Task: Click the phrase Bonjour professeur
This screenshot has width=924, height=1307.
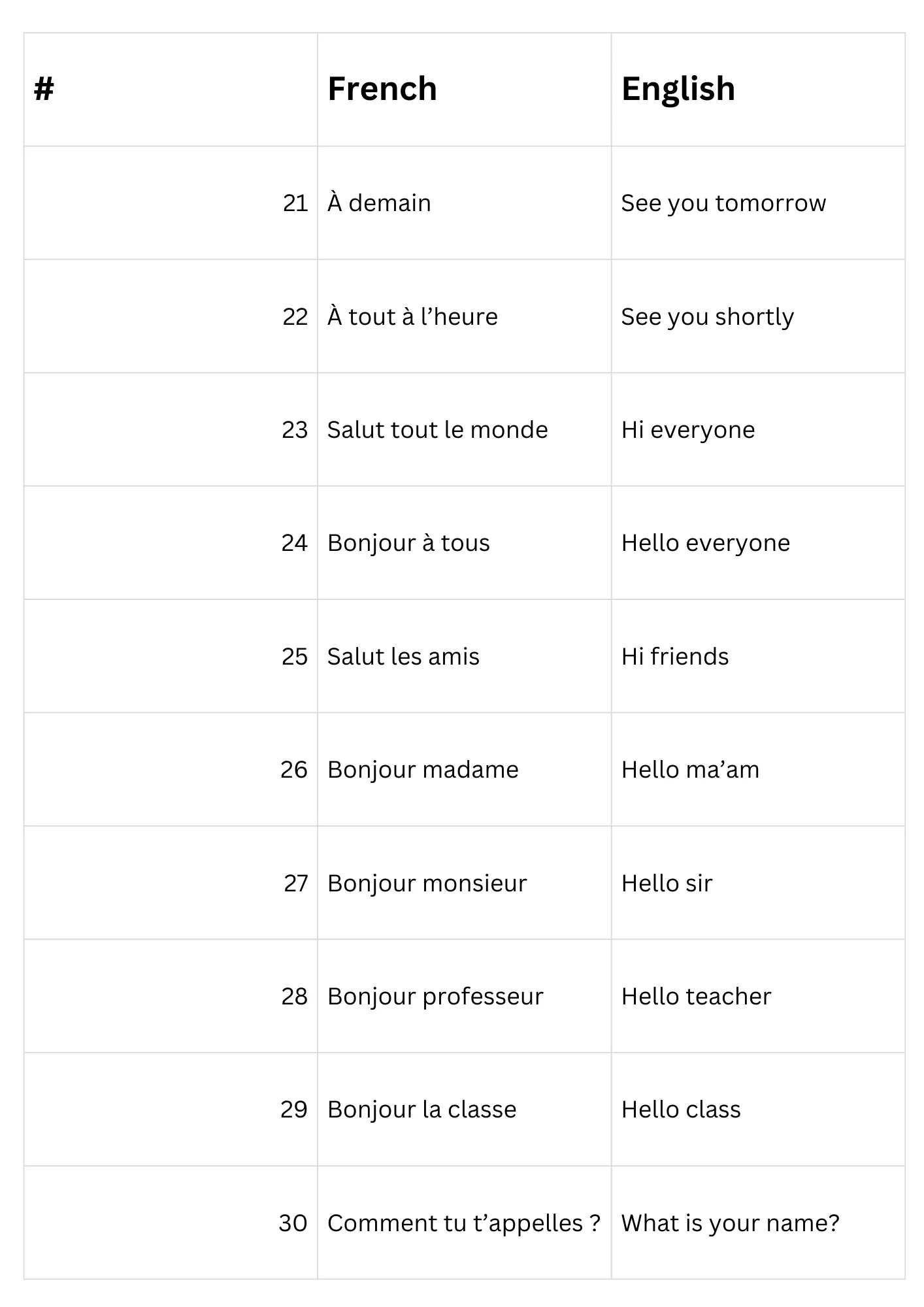Action: [x=435, y=997]
